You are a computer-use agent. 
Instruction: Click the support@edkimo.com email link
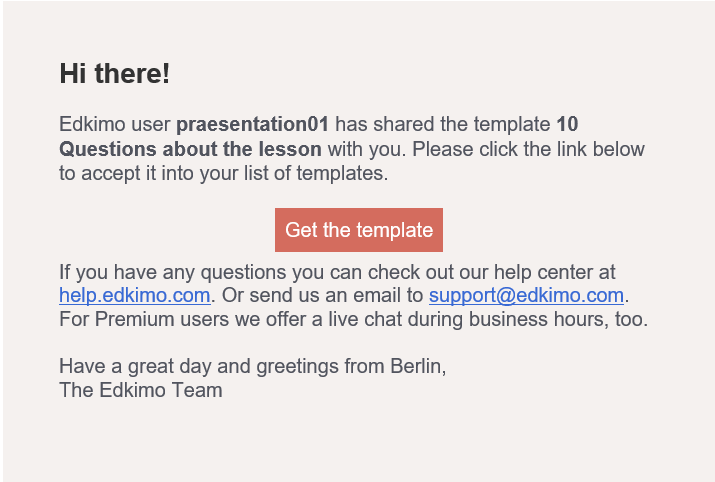pyautogui.click(x=526, y=295)
